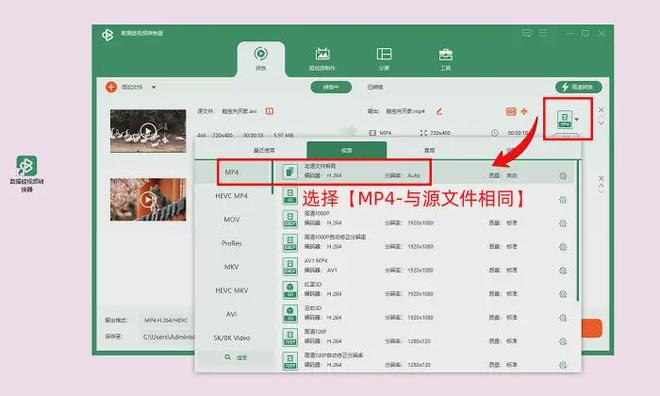This screenshot has height=396, width=660.
Task: Open gear settings for 高清720P自动修正分辨率 preset
Action: [x=563, y=365]
